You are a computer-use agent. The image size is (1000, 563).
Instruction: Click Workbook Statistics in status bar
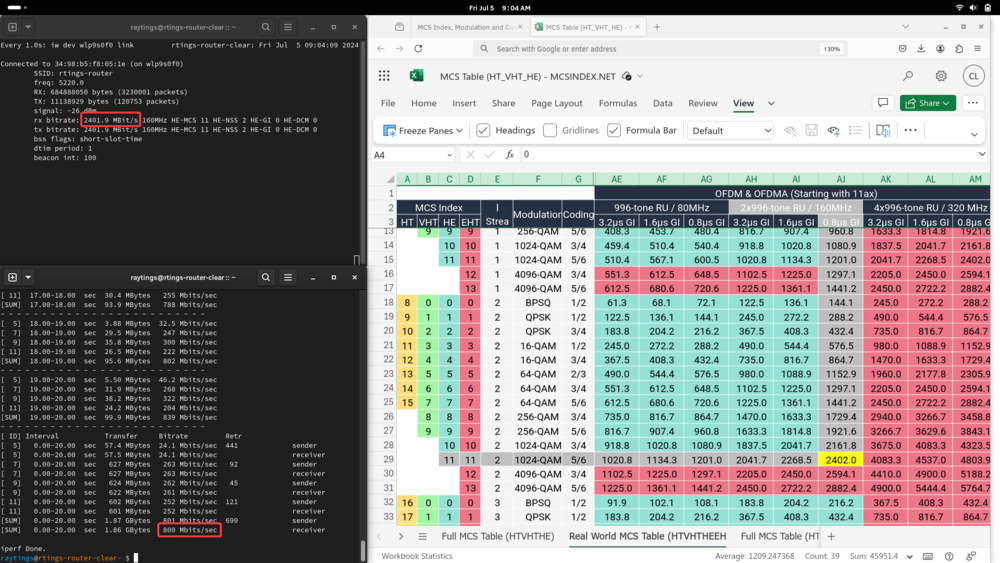pyautogui.click(x=417, y=556)
